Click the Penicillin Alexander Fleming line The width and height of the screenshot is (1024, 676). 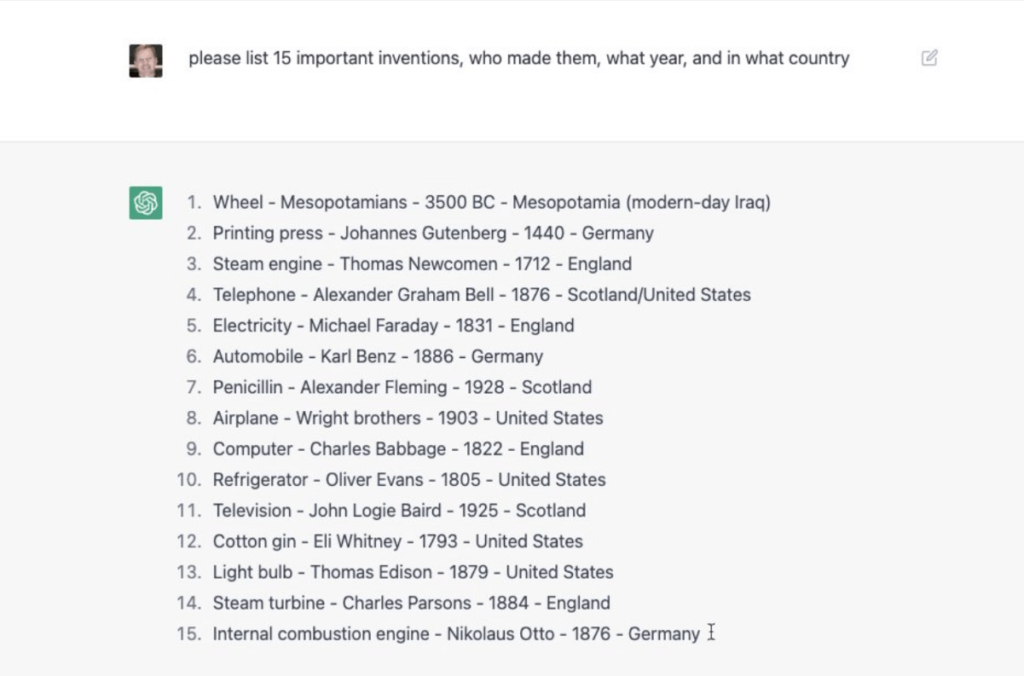pos(401,388)
